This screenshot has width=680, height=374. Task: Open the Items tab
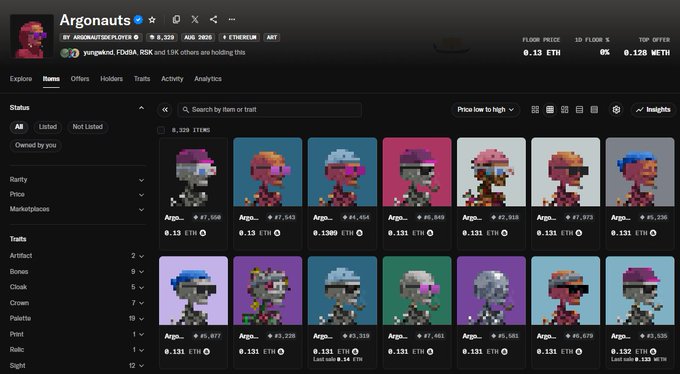coord(51,79)
